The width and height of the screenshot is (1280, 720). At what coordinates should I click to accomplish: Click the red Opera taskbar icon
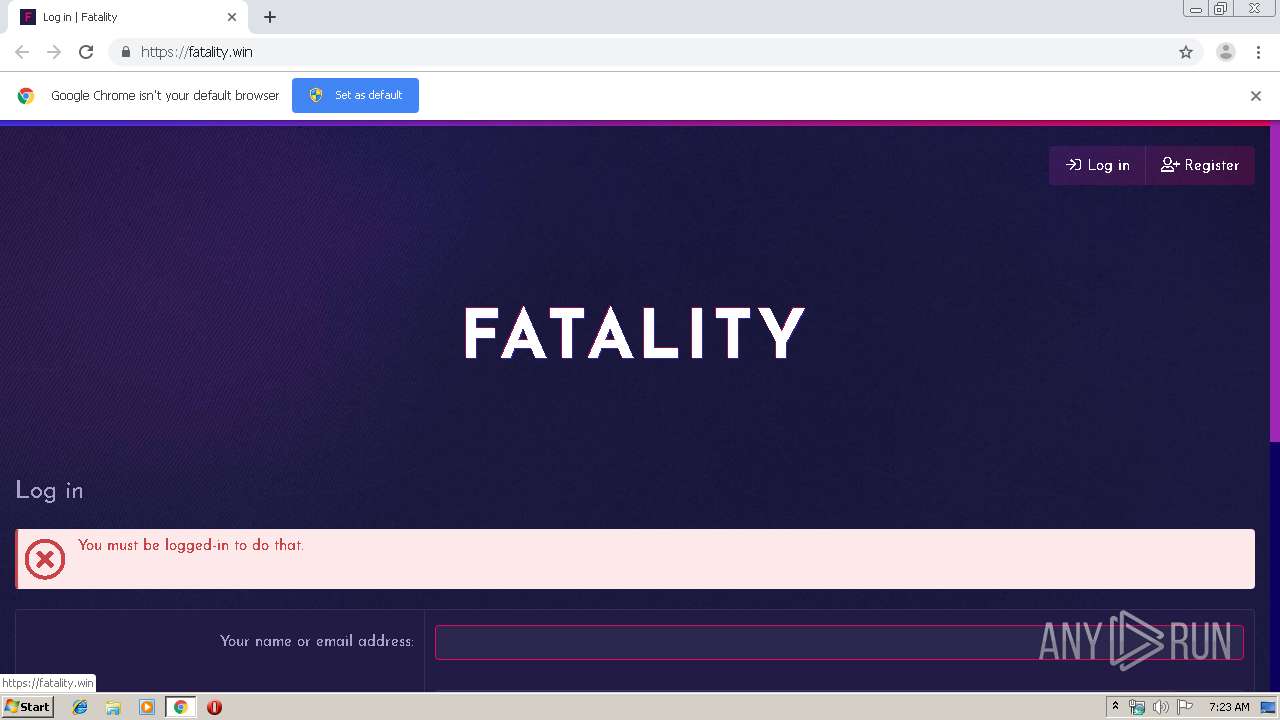214,707
